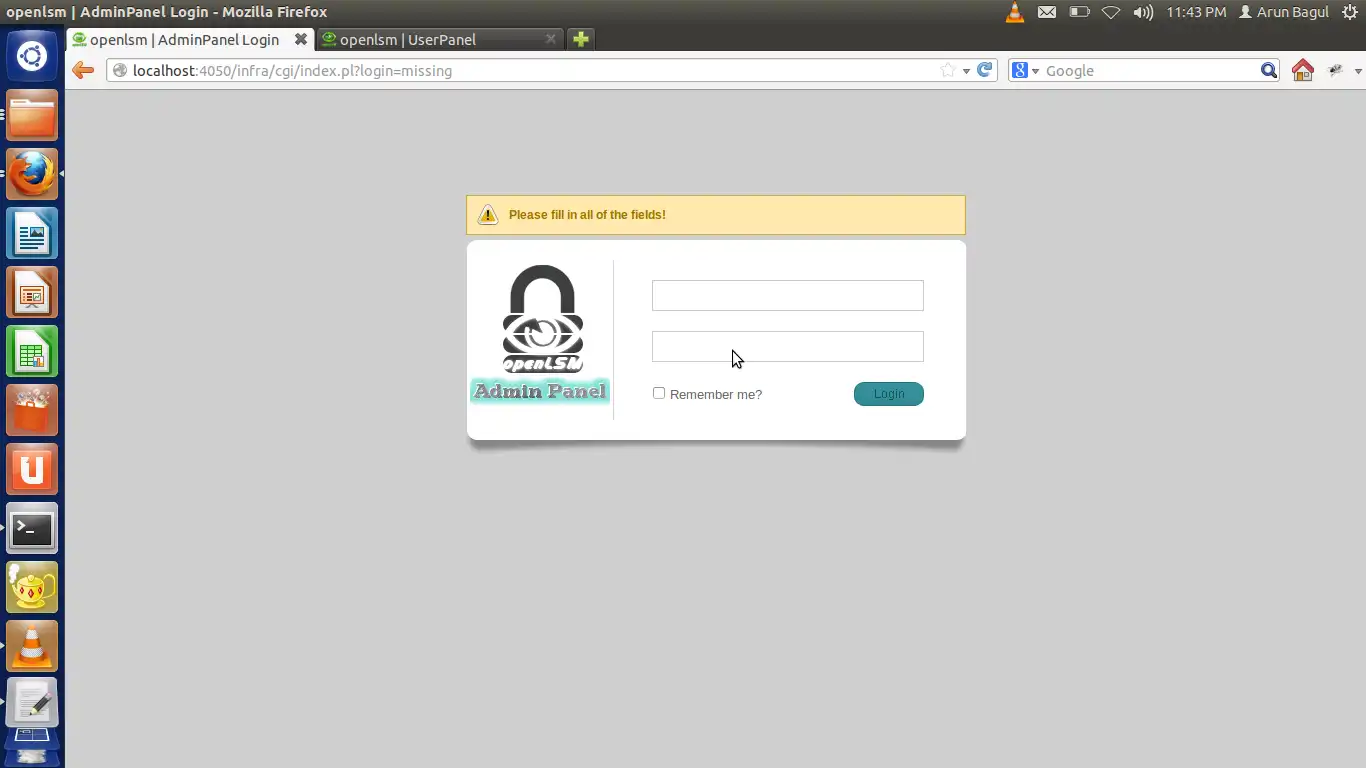Click the 'Admin Panel' heading text

click(x=540, y=391)
